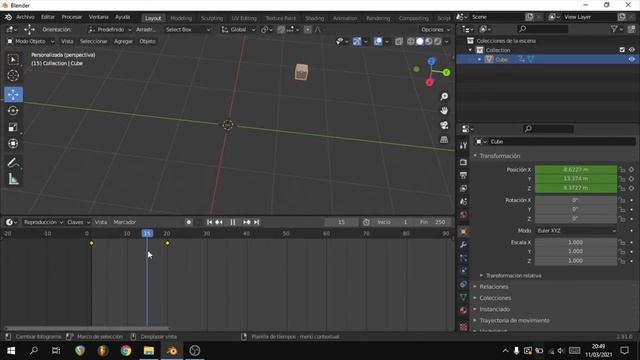
Task: Jump to the last frame
Action: [x=256, y=222]
